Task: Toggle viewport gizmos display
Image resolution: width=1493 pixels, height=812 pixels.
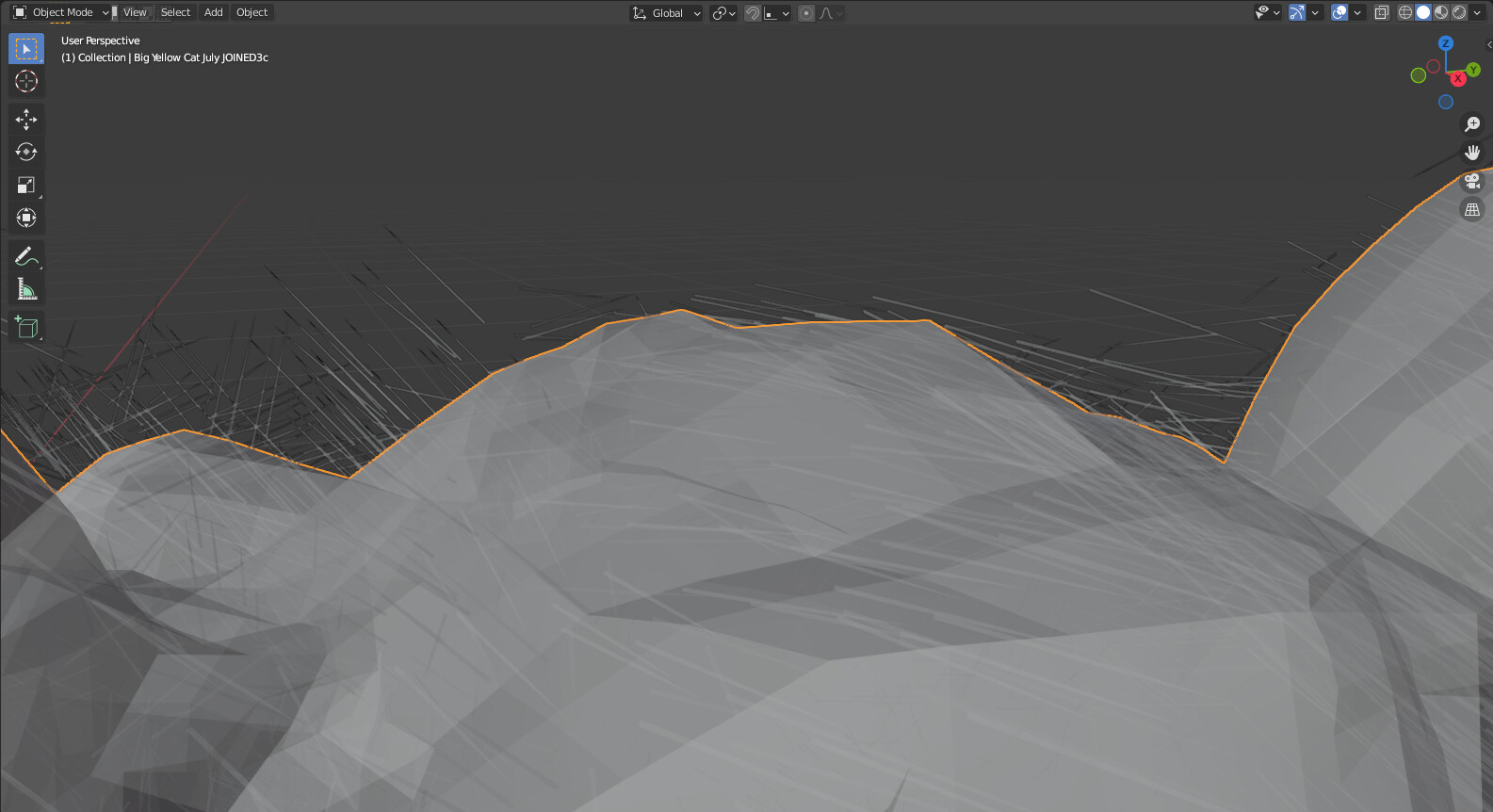Action: tap(1297, 12)
